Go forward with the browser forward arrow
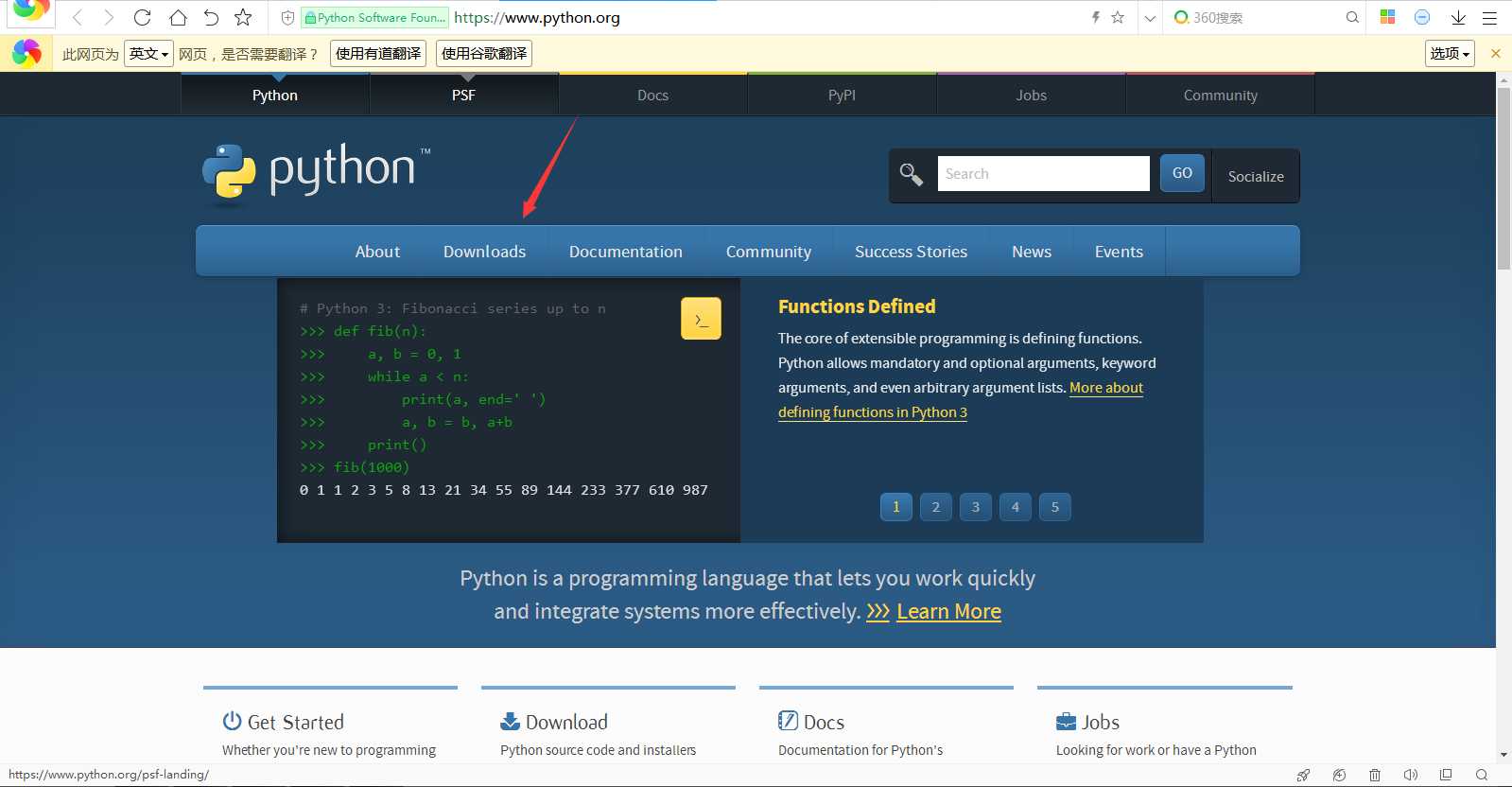This screenshot has height=787, width=1512. point(109,17)
